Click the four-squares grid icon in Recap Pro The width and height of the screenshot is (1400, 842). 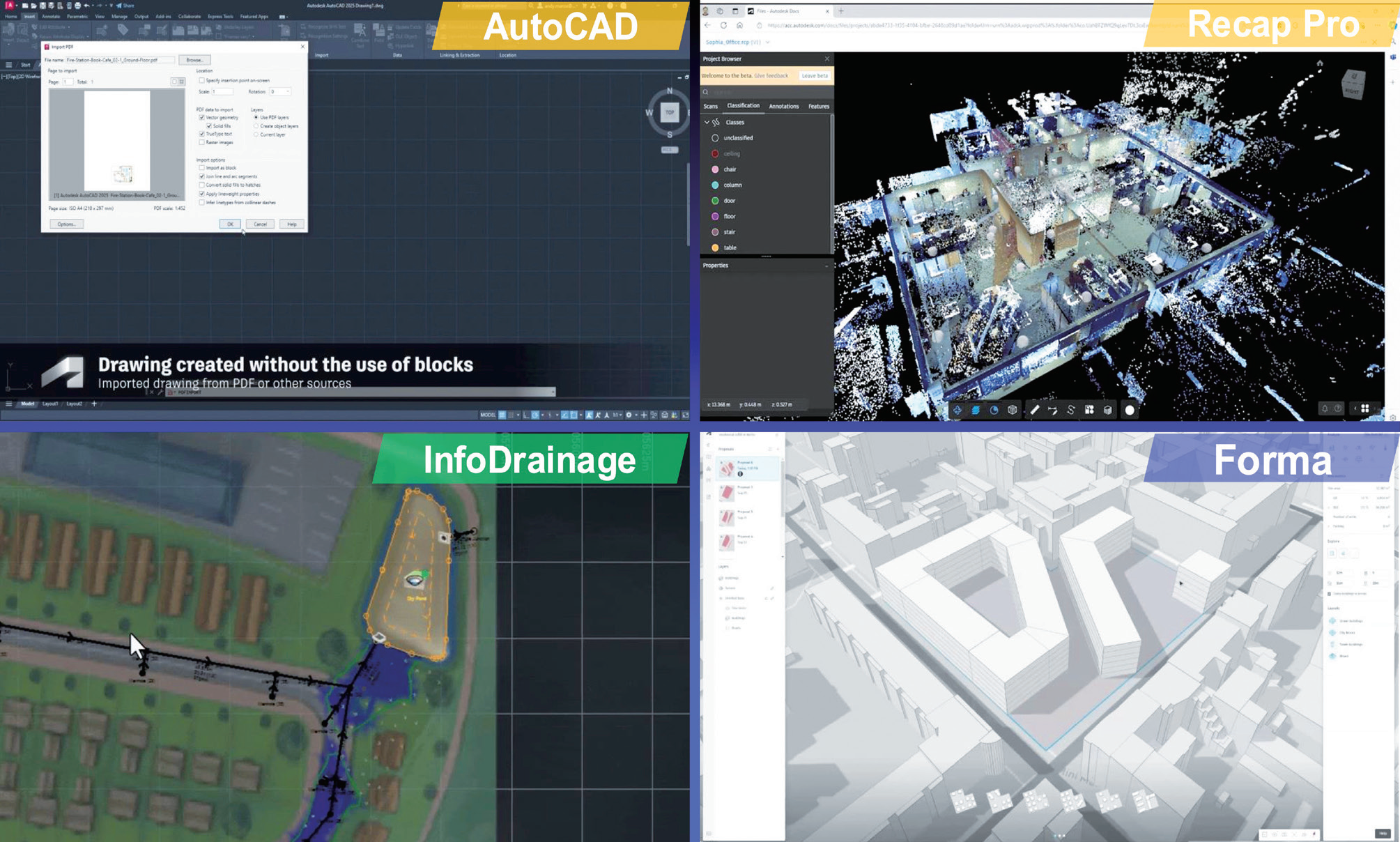click(x=1365, y=408)
